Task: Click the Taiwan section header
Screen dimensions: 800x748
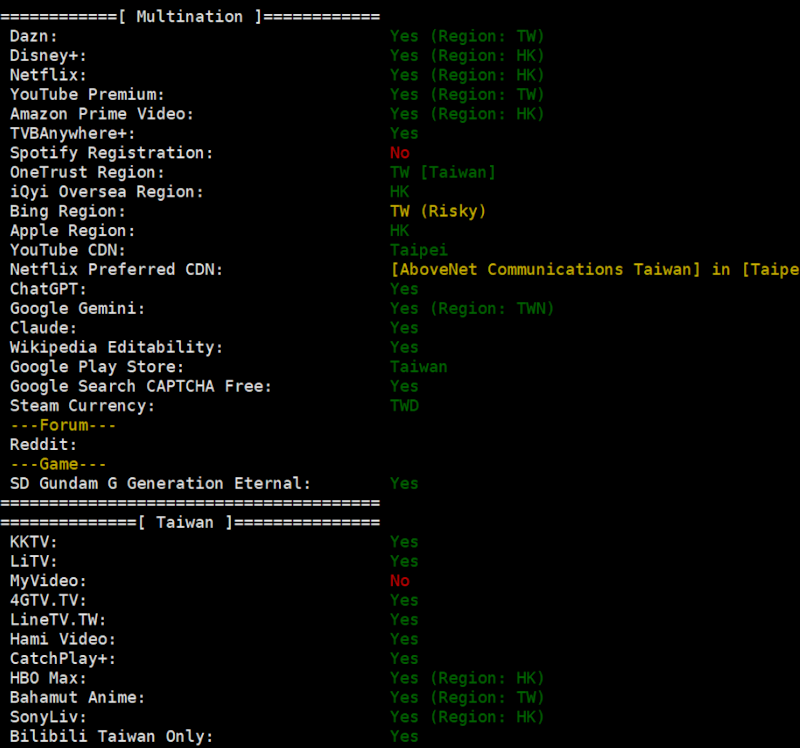Action: pyautogui.click(x=190, y=522)
